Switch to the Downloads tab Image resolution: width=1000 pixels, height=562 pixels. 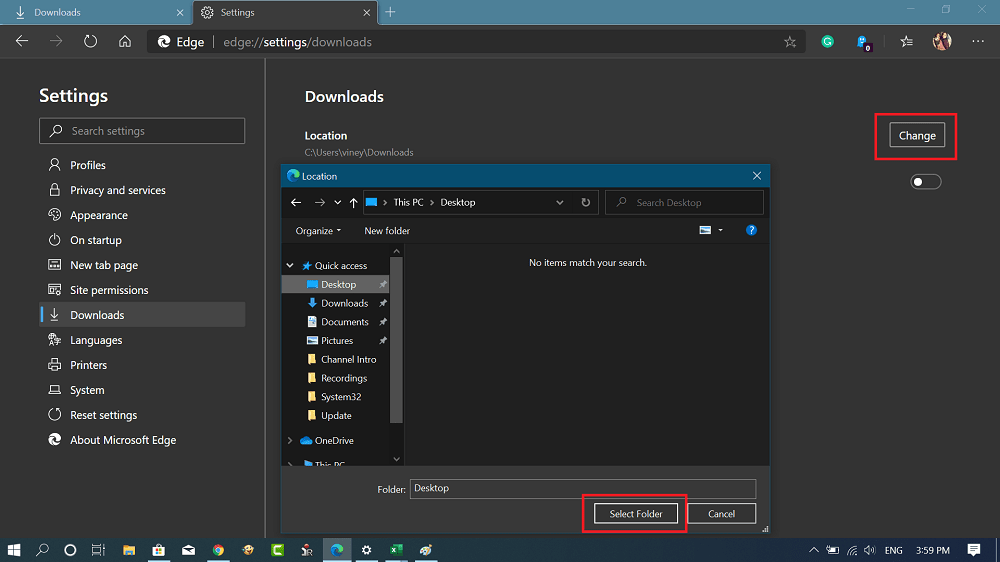[96, 12]
